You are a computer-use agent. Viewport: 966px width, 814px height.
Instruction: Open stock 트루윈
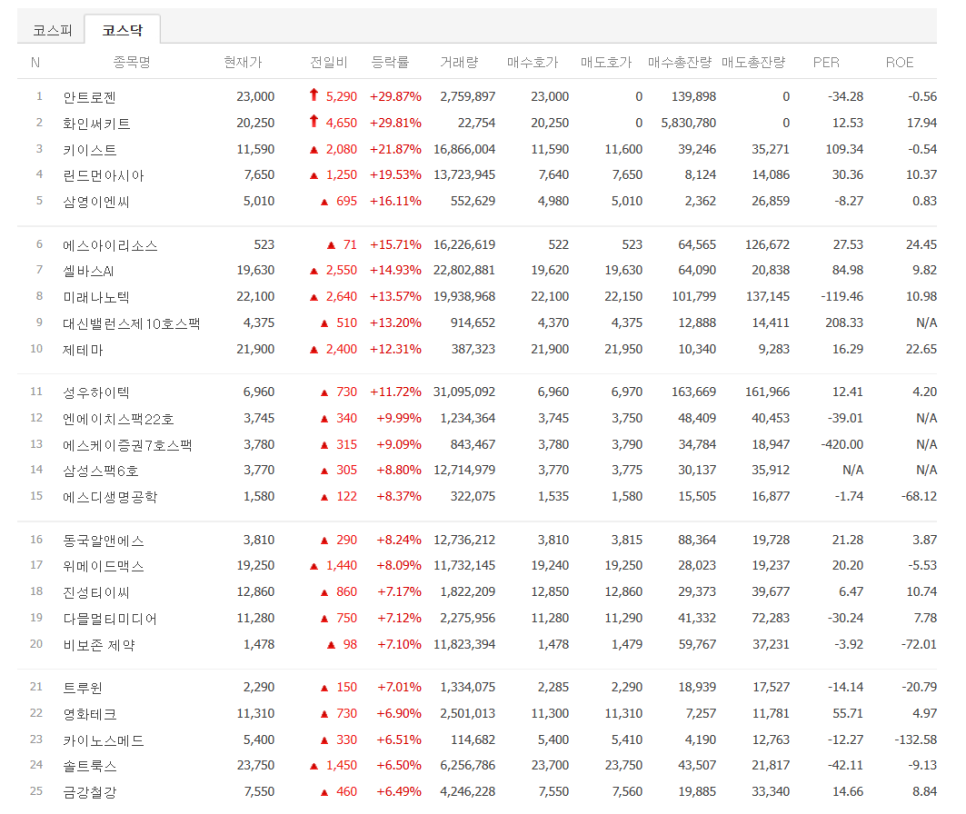pos(83,688)
